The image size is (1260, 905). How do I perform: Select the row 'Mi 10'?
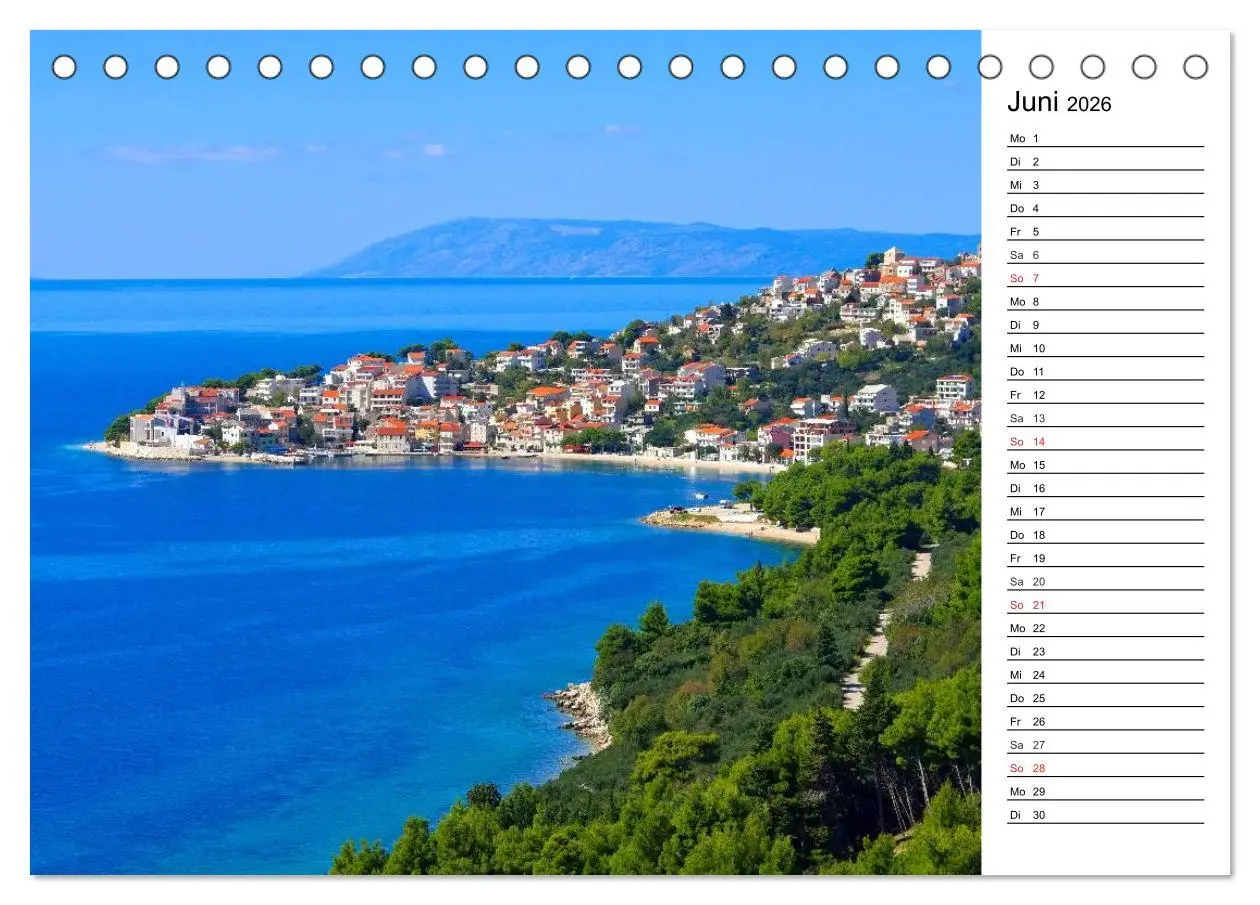click(x=1105, y=348)
